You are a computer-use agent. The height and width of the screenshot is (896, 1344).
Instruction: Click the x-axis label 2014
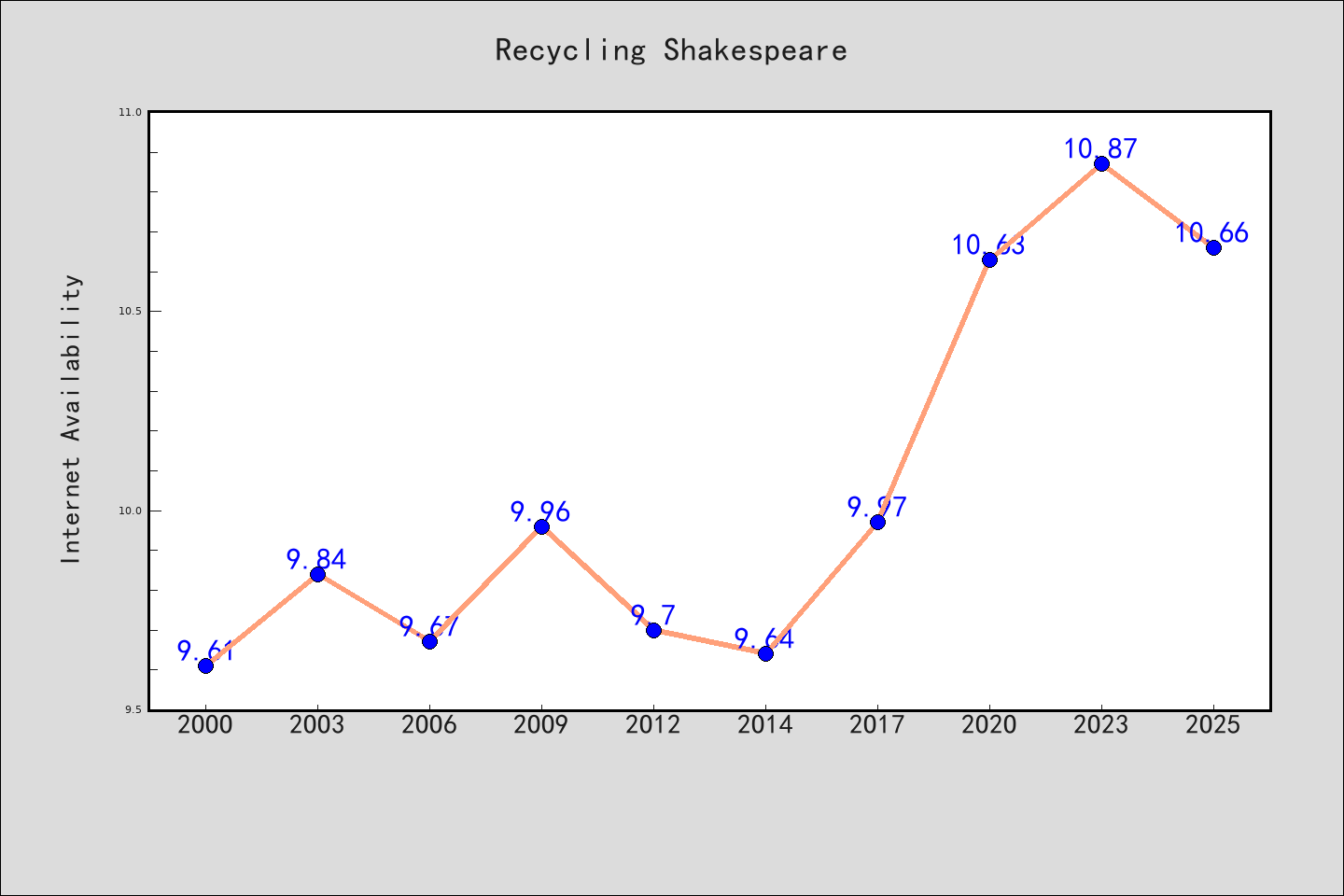765,725
